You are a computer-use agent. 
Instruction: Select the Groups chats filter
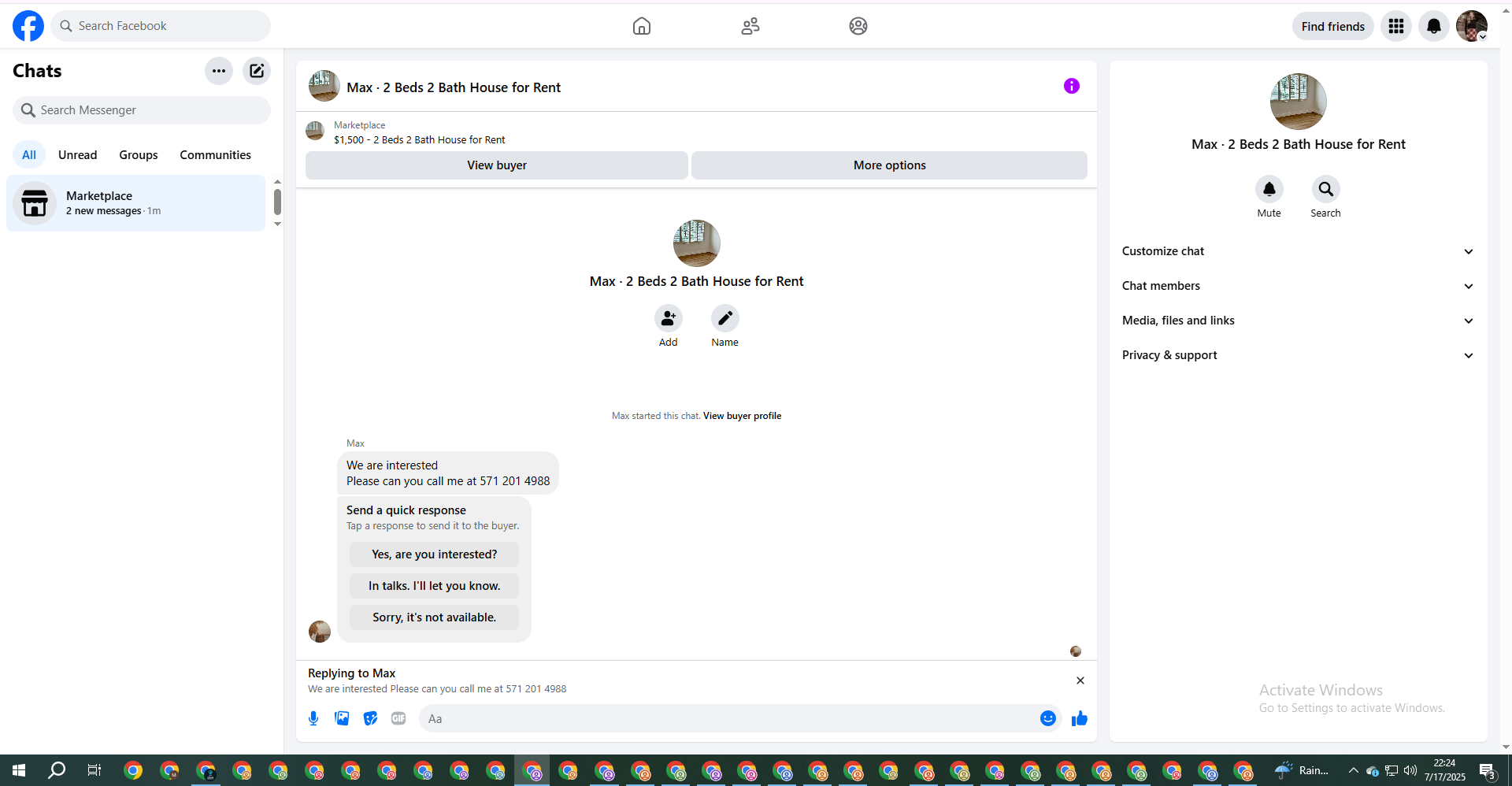(x=139, y=155)
